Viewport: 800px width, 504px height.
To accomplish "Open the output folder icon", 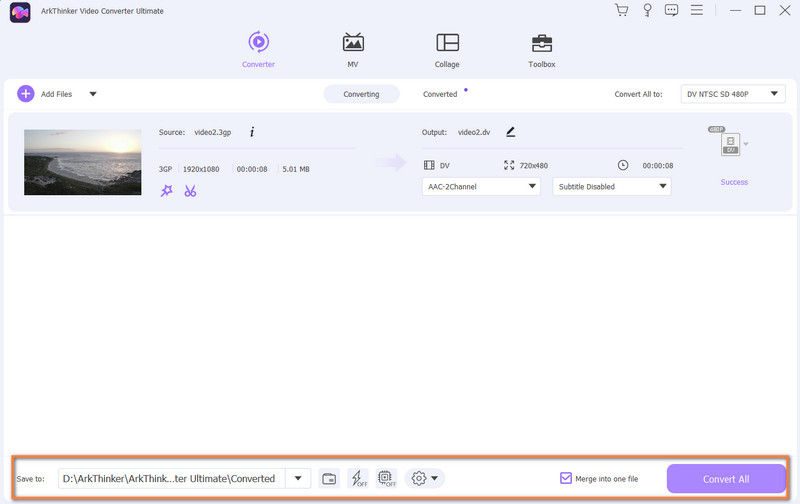I will [x=329, y=478].
